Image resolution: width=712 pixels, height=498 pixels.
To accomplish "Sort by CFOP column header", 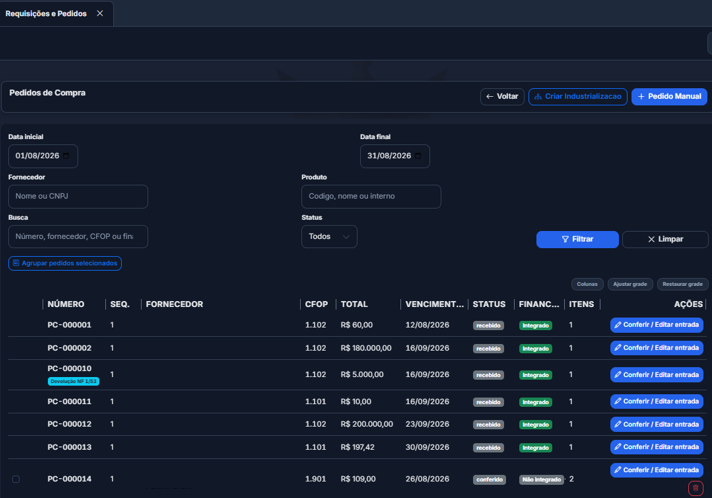I will [x=316, y=304].
